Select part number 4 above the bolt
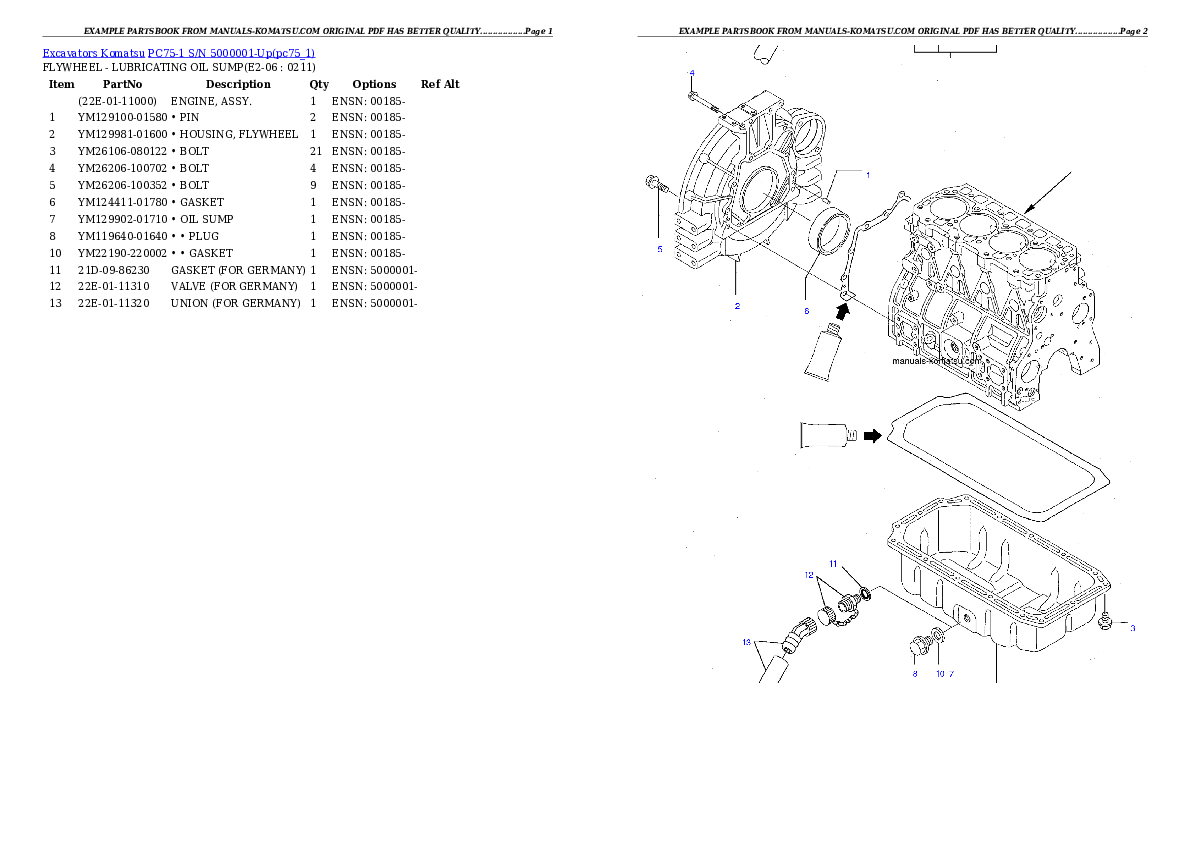Screen dimensions: 1190x842 click(x=691, y=73)
